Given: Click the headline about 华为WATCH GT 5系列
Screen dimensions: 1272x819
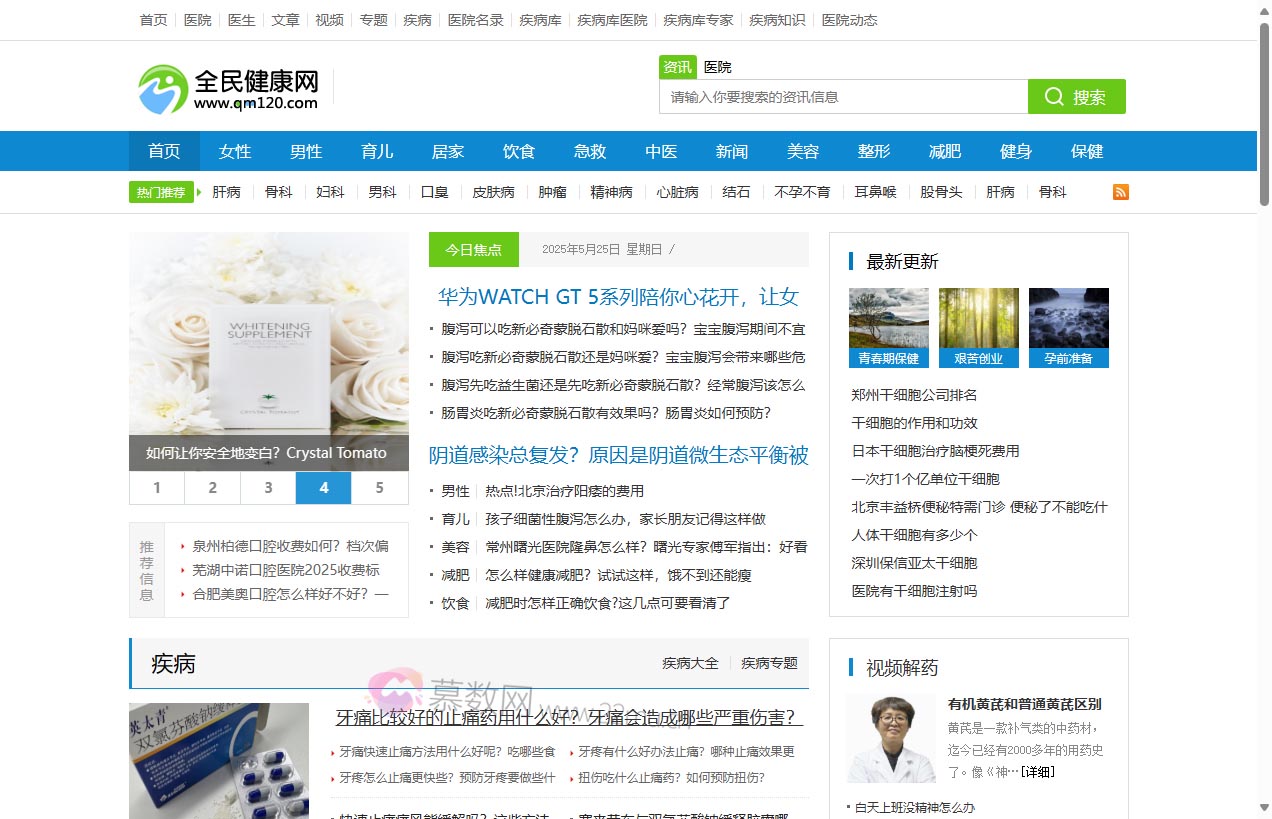Looking at the screenshot, I should pyautogui.click(x=617, y=297).
